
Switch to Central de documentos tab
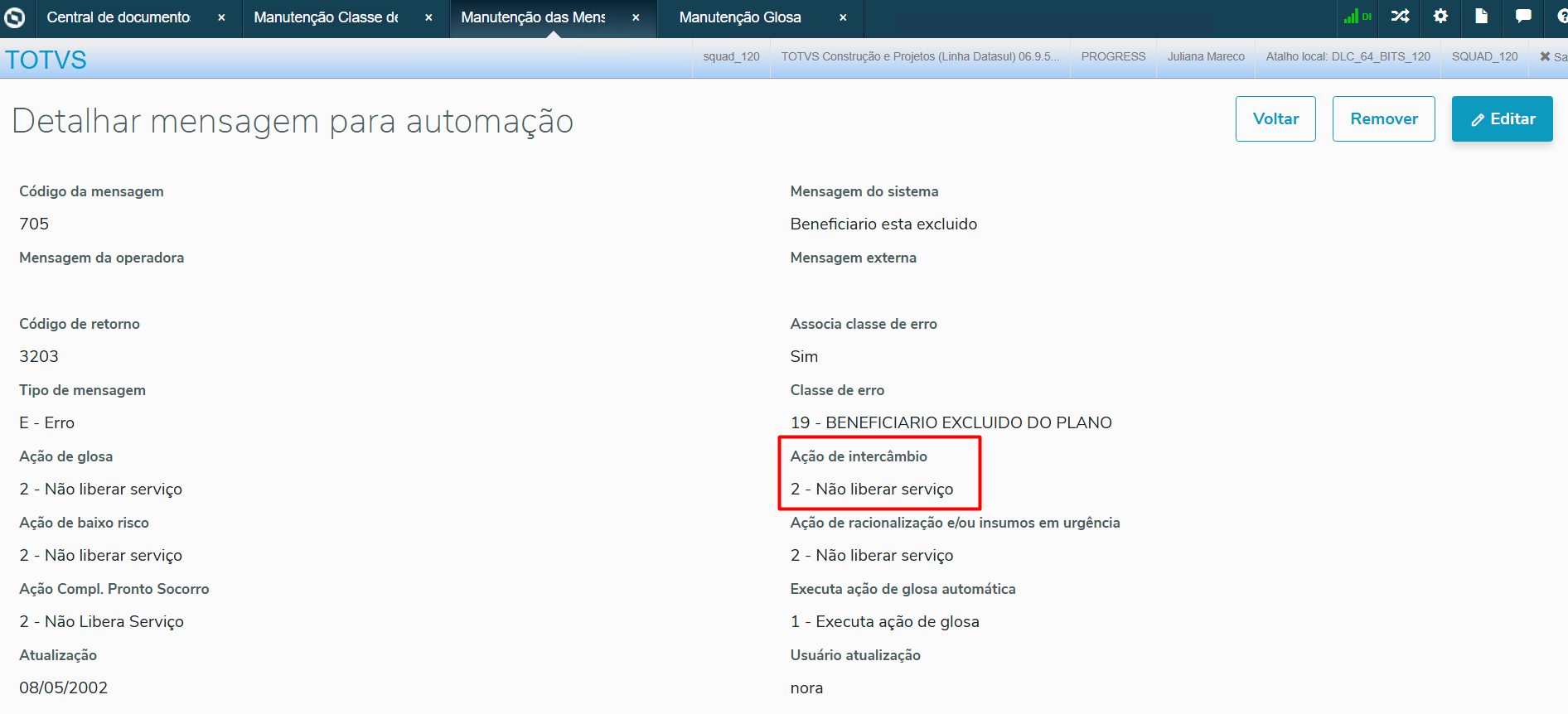(x=119, y=17)
